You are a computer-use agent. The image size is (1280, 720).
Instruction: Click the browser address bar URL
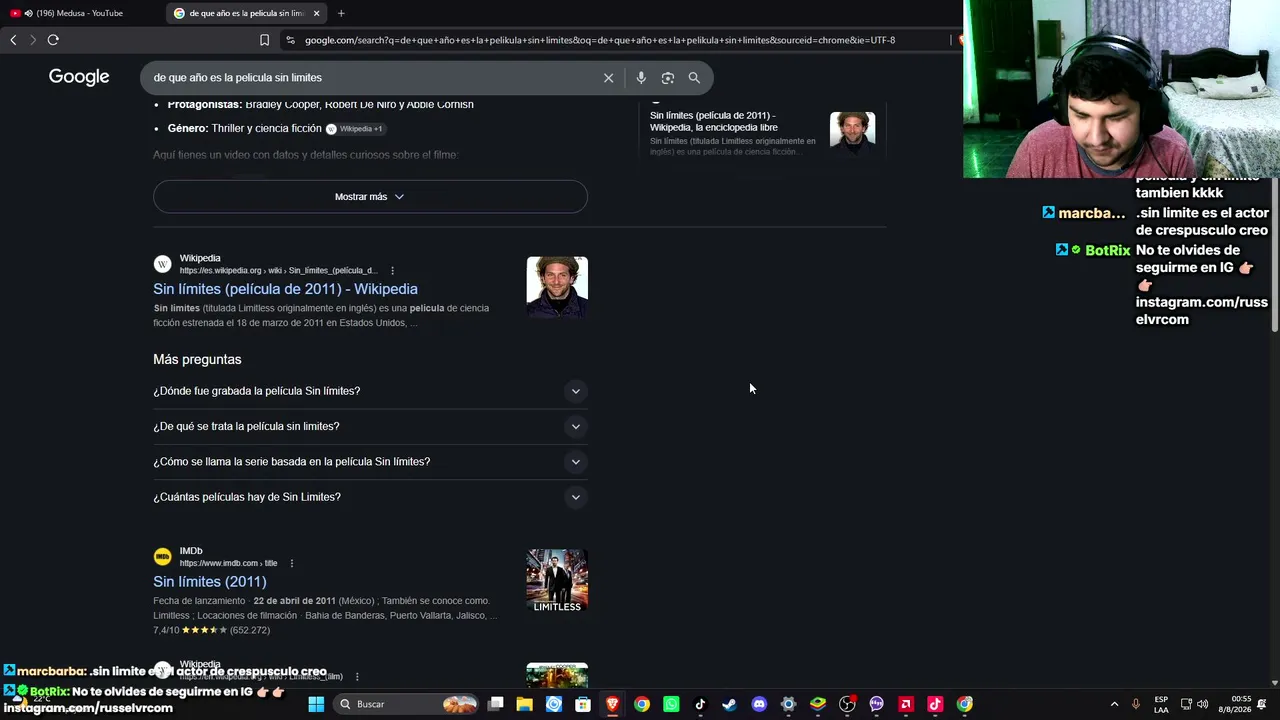600,40
